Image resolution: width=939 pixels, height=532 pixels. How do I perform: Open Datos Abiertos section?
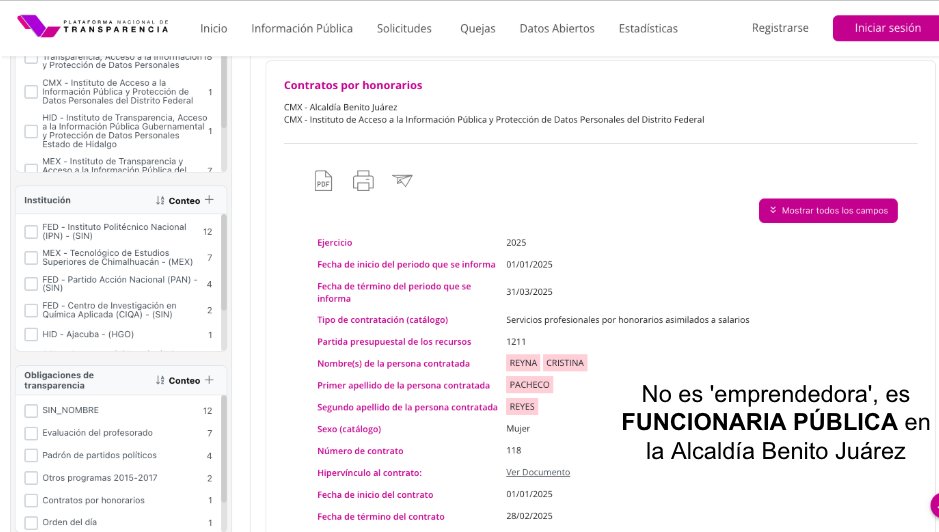557,28
